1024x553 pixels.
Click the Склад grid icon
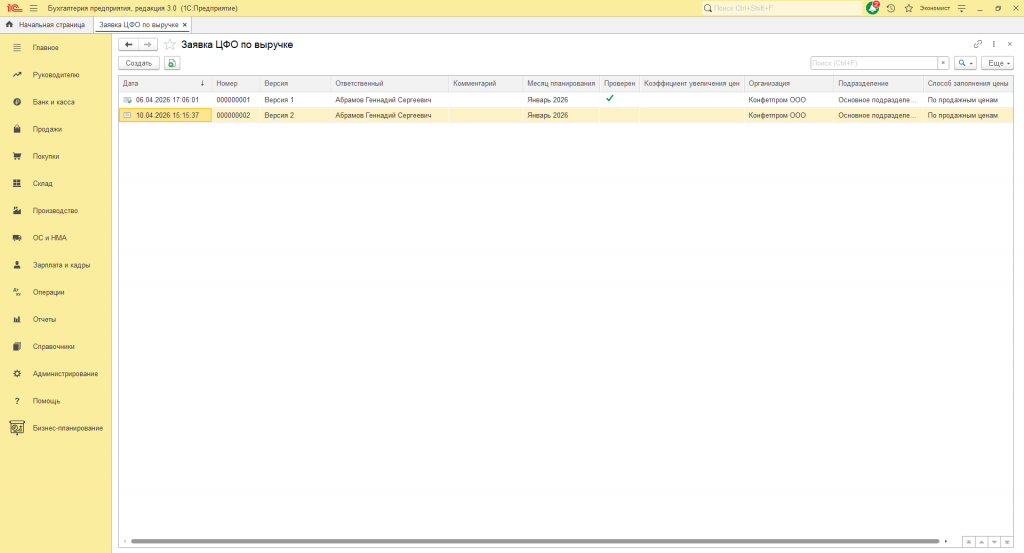tap(17, 183)
